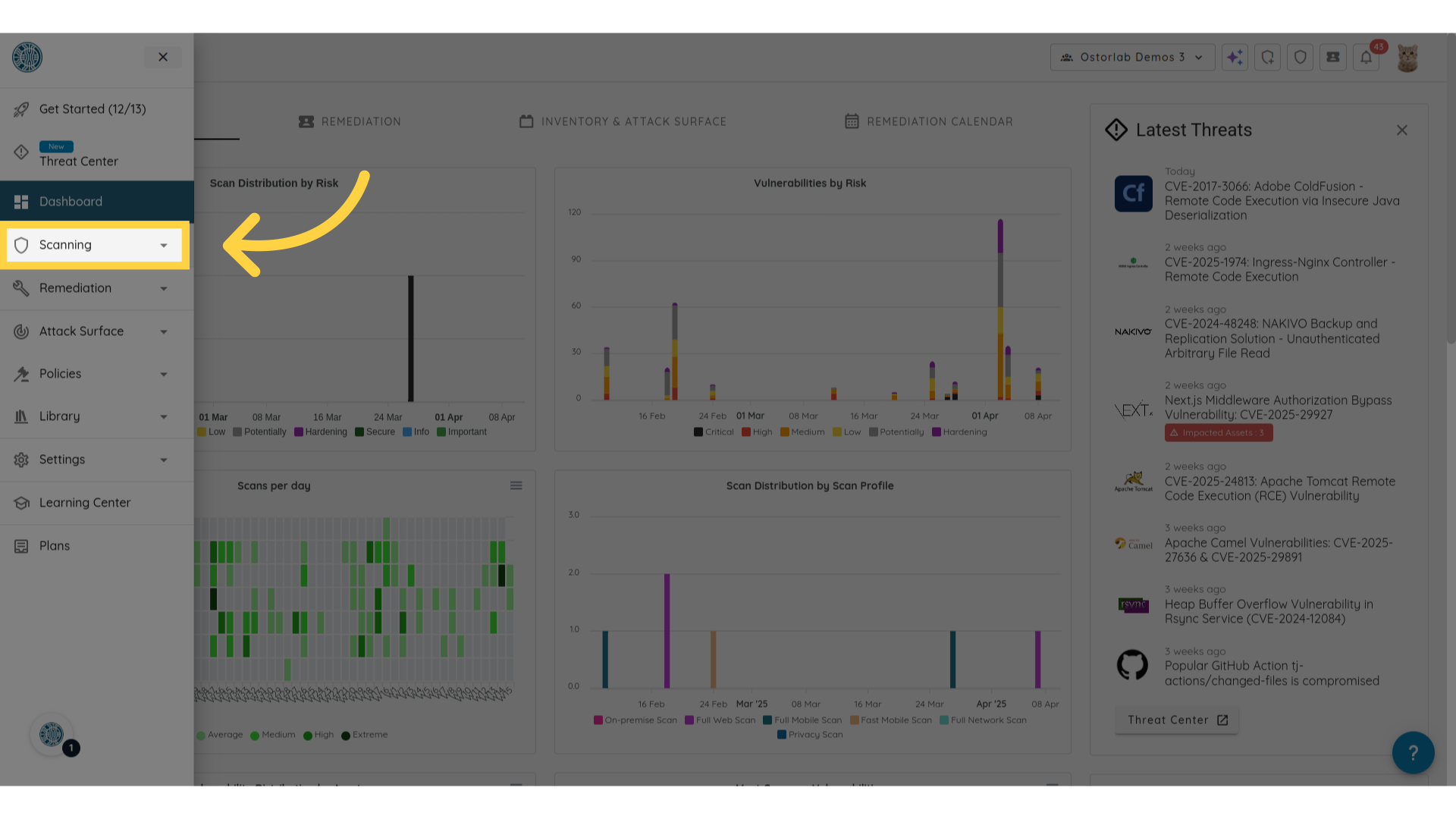Click the shield icon in top bar
This screenshot has width=1456, height=819.
point(1301,57)
